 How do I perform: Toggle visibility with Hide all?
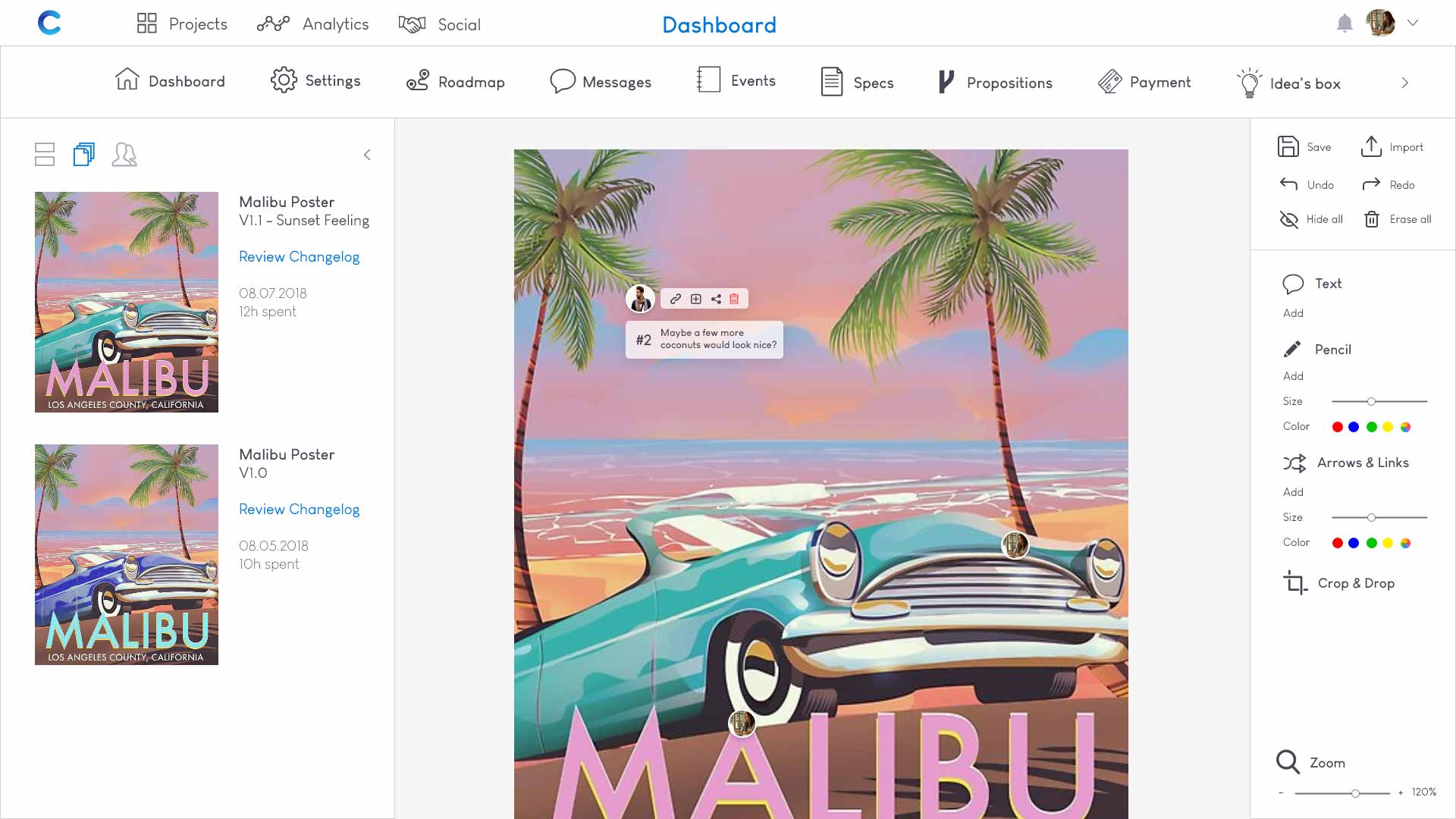click(x=1312, y=219)
